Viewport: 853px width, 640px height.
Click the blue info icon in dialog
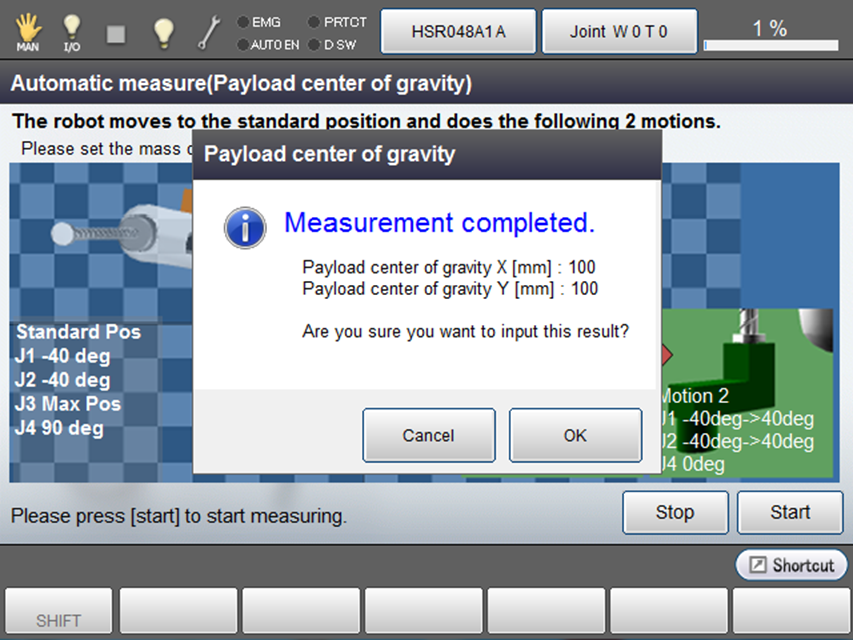click(x=245, y=227)
